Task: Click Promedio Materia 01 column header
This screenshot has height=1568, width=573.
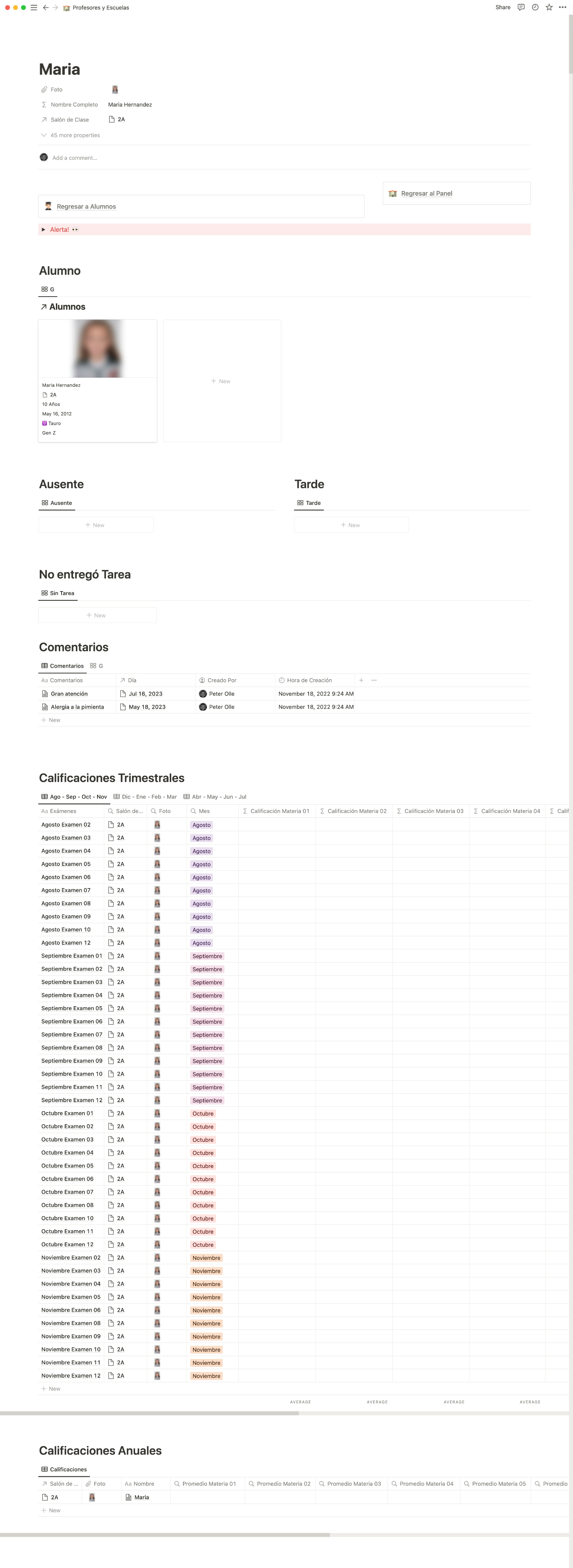Action: [x=208, y=1484]
